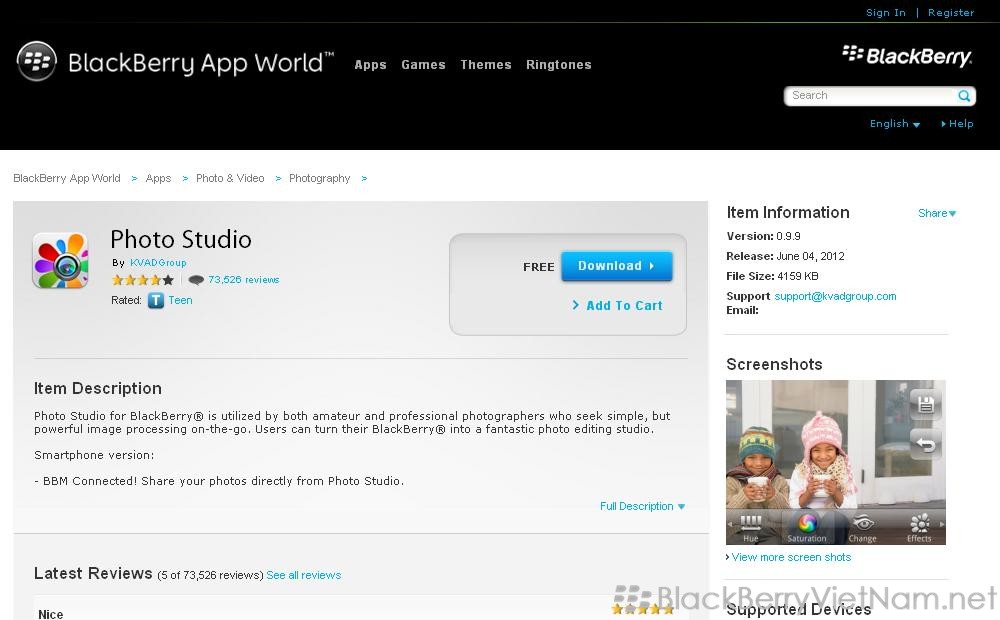Click the File Size 4159 KB text

pyautogui.click(x=772, y=276)
